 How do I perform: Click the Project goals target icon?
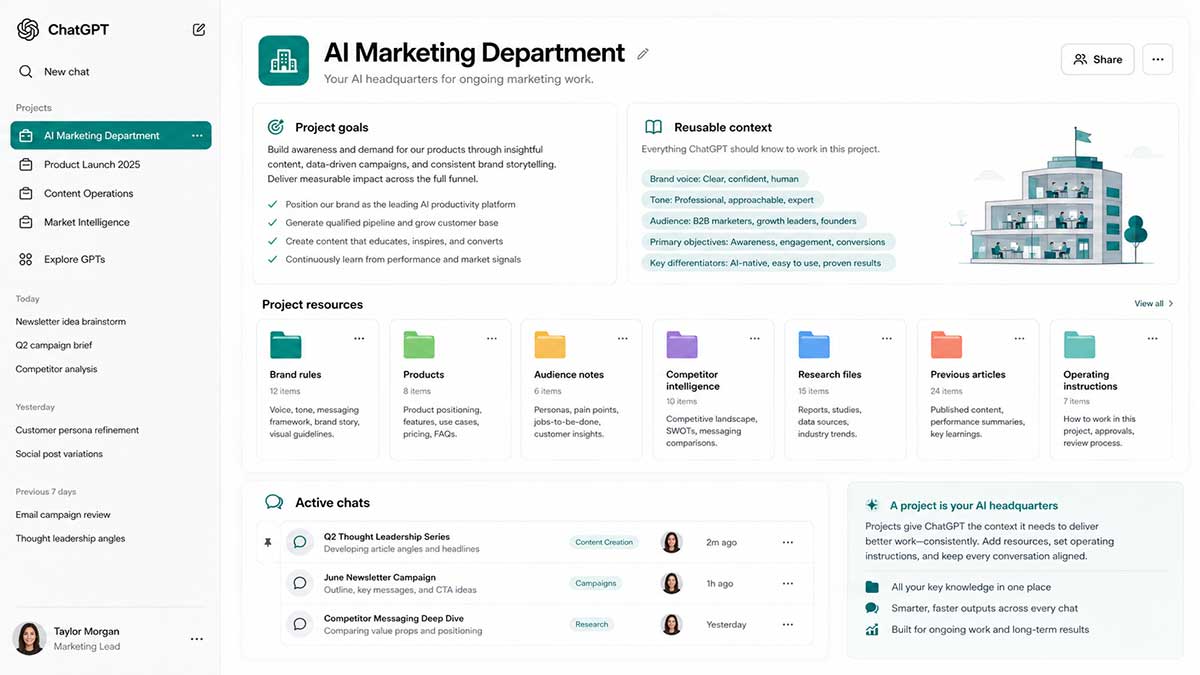[276, 127]
